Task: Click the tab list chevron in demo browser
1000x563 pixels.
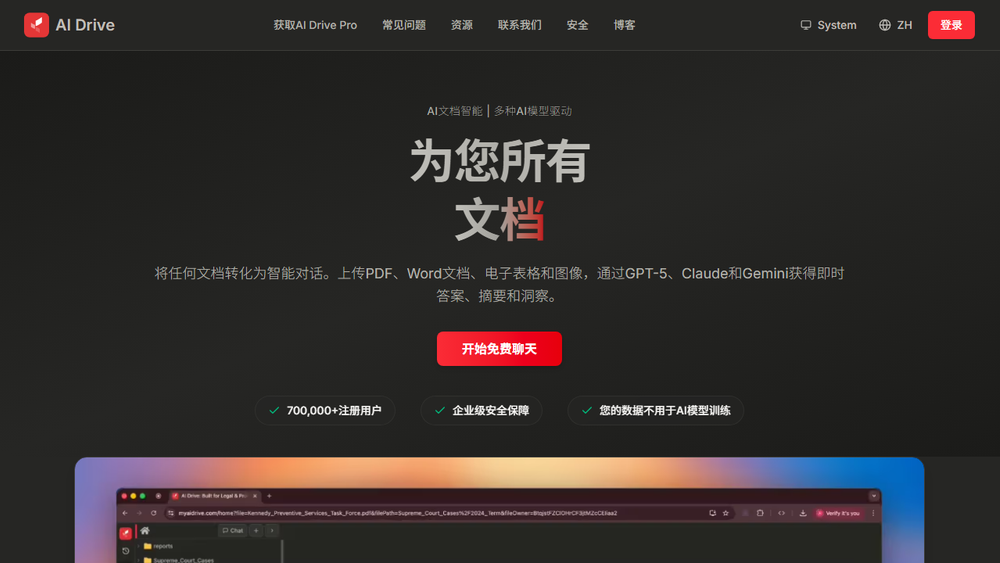Action: pos(874,496)
